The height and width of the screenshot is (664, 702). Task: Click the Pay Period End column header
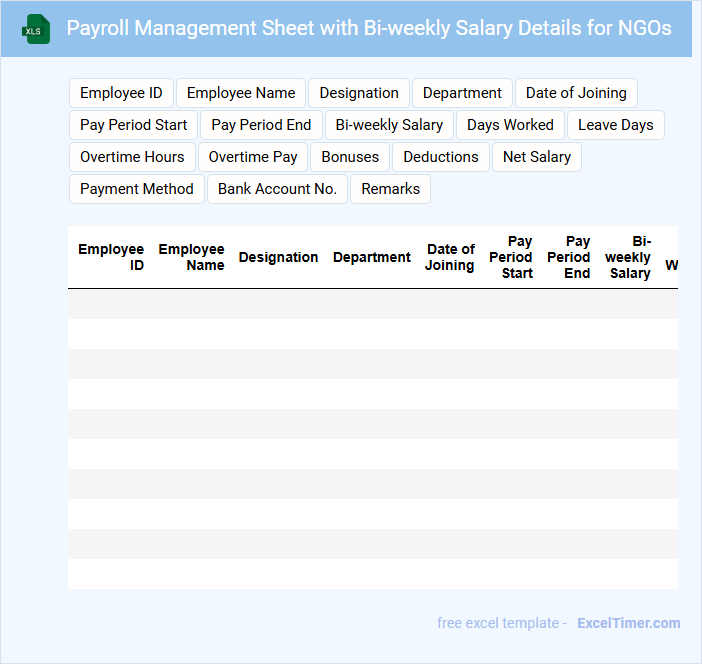click(570, 257)
